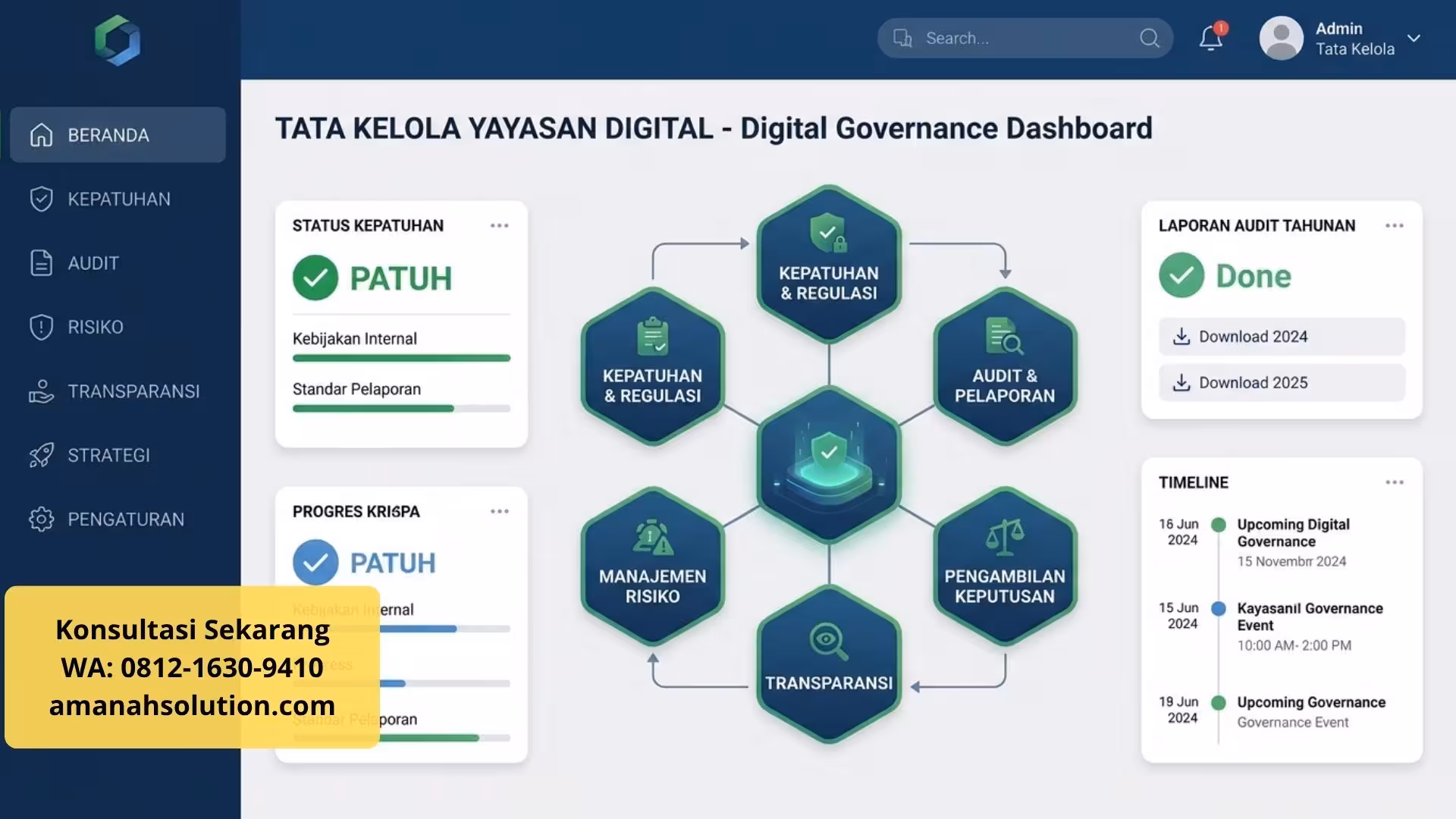The image size is (1456, 819).
Task: Open LAPORAN AUDIT TAHUNAN options menu
Action: pyautogui.click(x=1394, y=225)
